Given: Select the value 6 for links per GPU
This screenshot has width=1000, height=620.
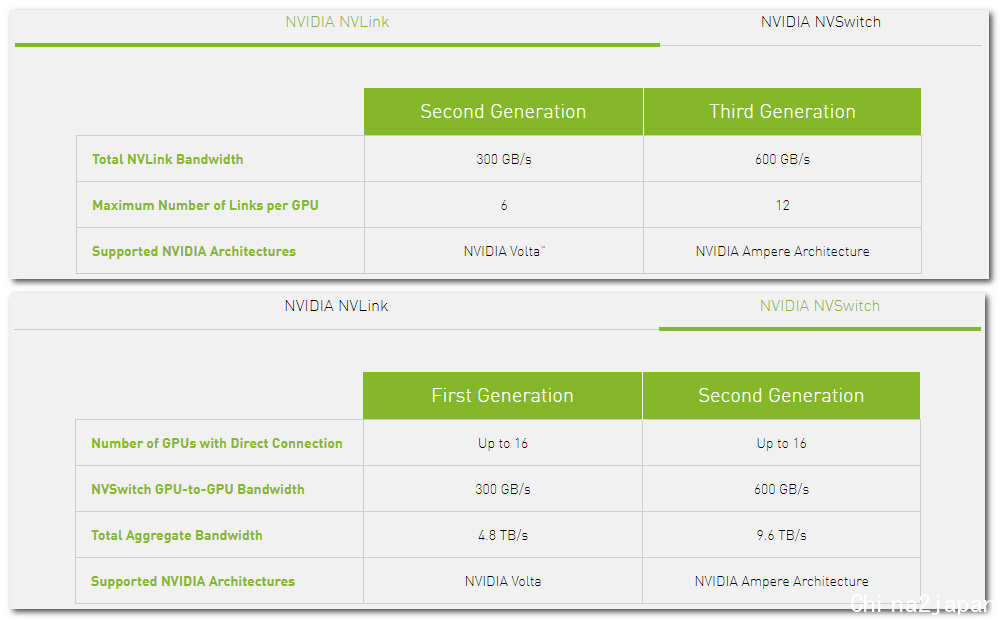Looking at the screenshot, I should coord(504,205).
